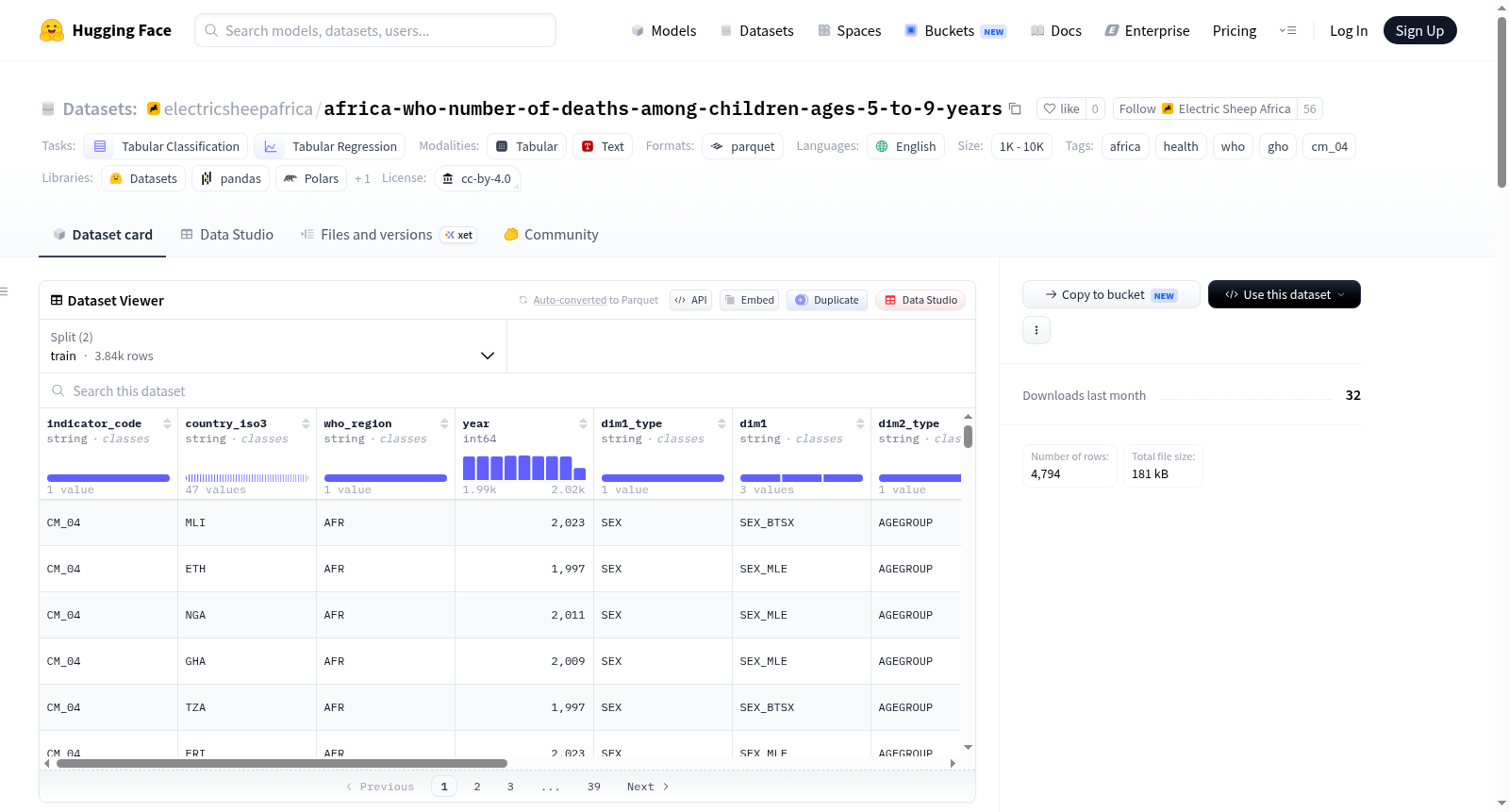Switch to the Data Studio tab

pyautogui.click(x=227, y=235)
